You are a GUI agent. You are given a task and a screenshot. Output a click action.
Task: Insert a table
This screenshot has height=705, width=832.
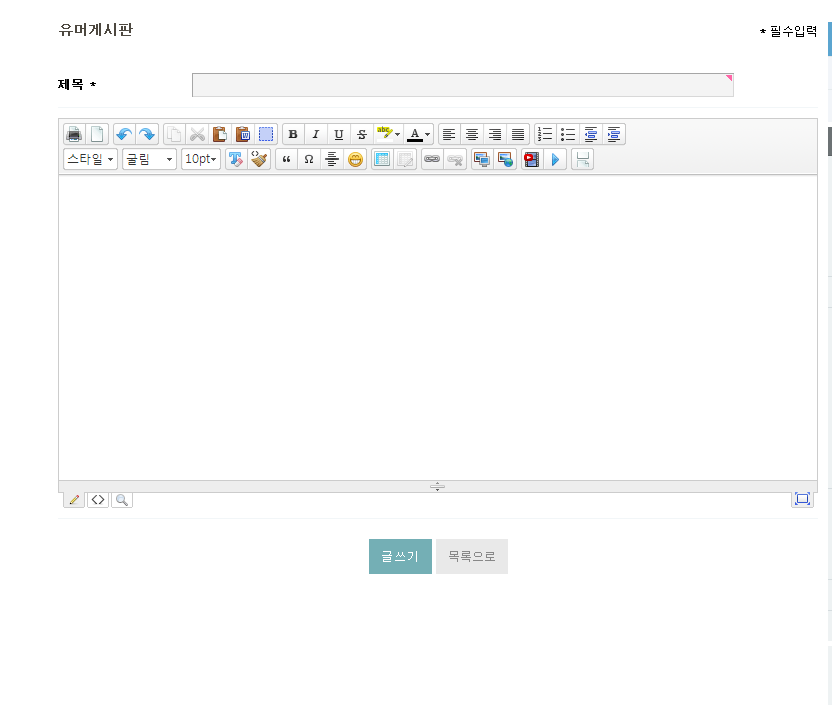(x=382, y=159)
